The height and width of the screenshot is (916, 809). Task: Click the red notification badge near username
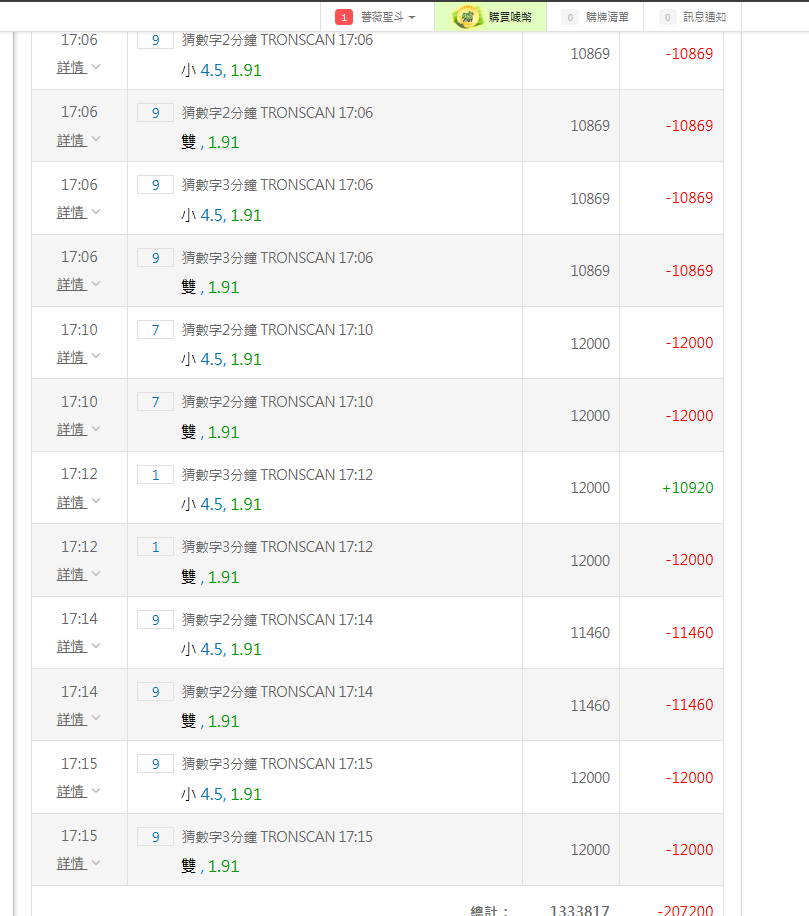pos(343,18)
